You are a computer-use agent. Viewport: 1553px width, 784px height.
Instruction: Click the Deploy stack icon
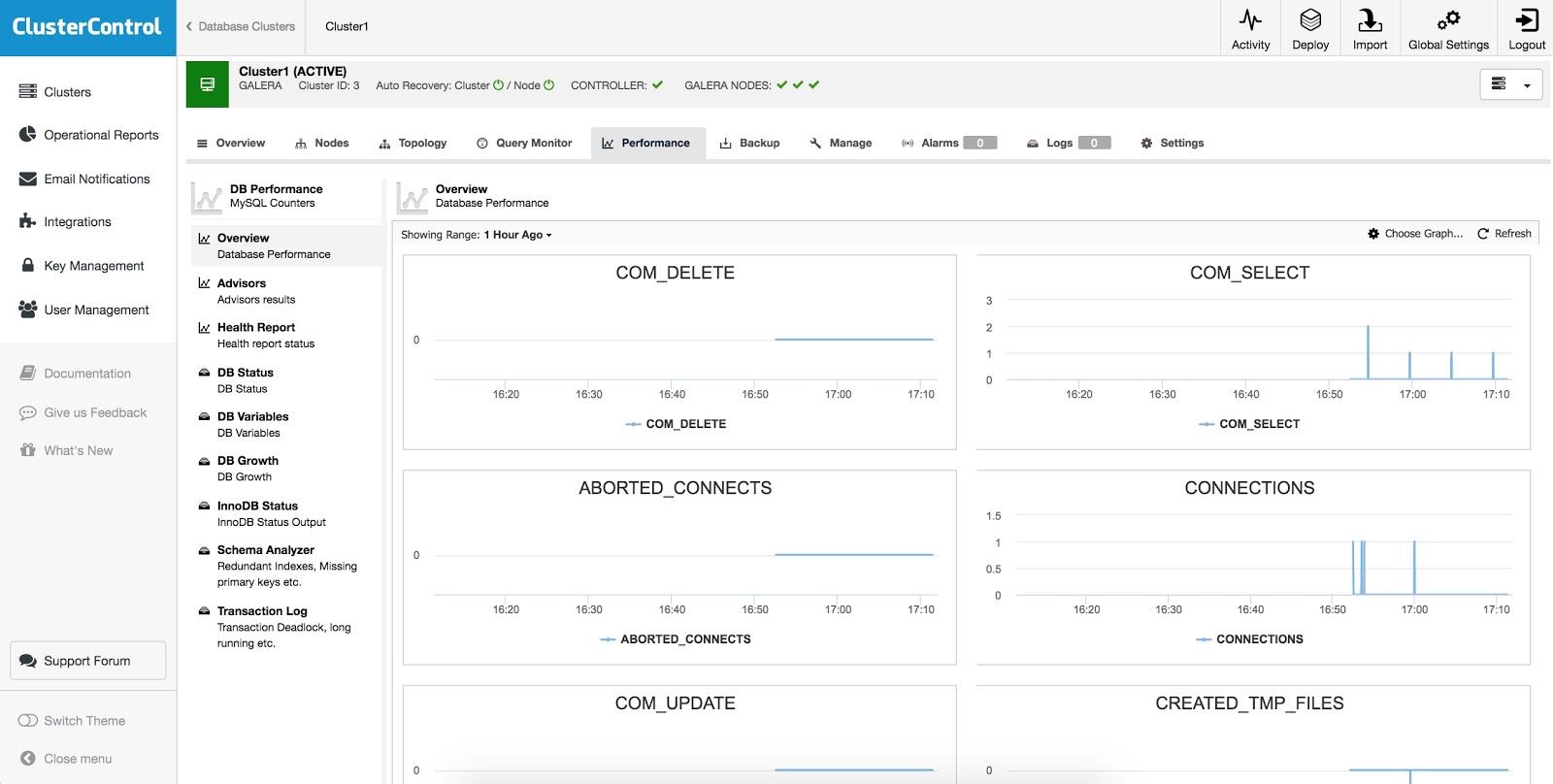pyautogui.click(x=1310, y=19)
